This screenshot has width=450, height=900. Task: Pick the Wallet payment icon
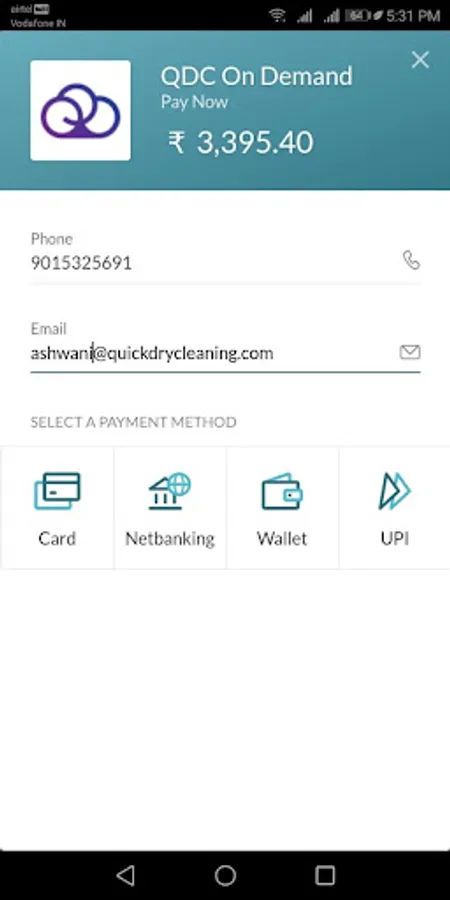coord(282,491)
